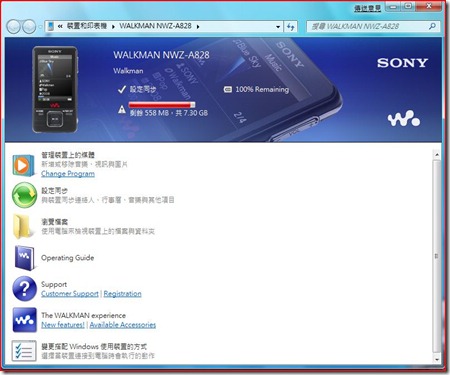Open the Operating Guide book icon
The width and height of the screenshot is (450, 375).
pos(24,258)
